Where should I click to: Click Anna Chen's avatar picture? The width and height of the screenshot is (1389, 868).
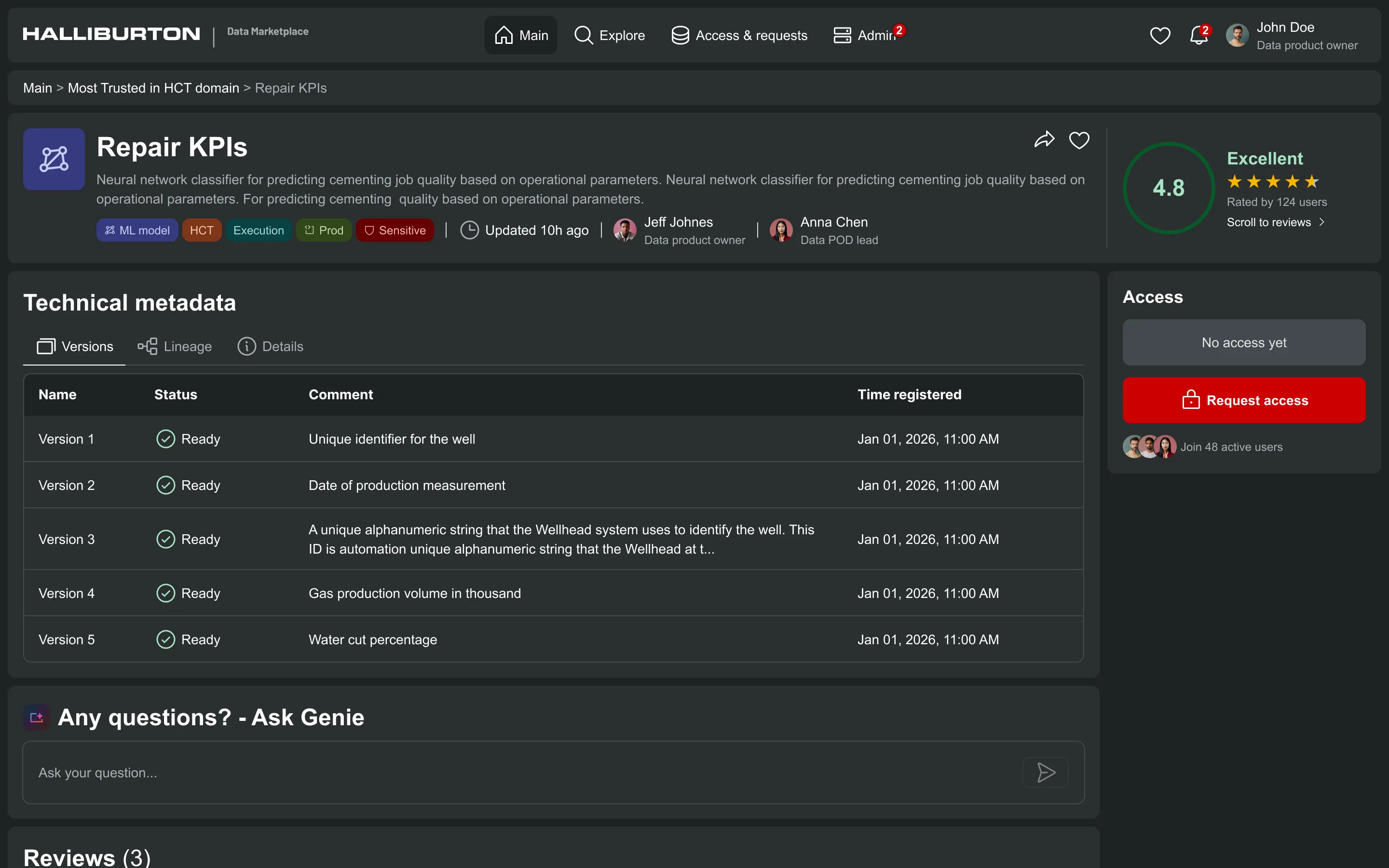pyautogui.click(x=781, y=230)
